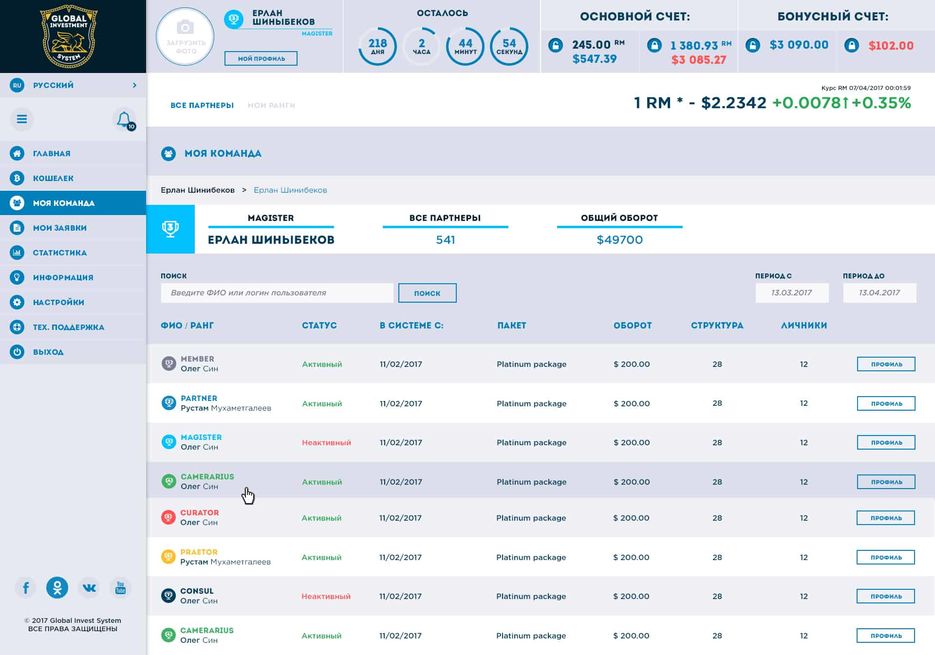Open profile for CONSUL Олег Син
Image resolution: width=935 pixels, height=655 pixels.
[886, 596]
